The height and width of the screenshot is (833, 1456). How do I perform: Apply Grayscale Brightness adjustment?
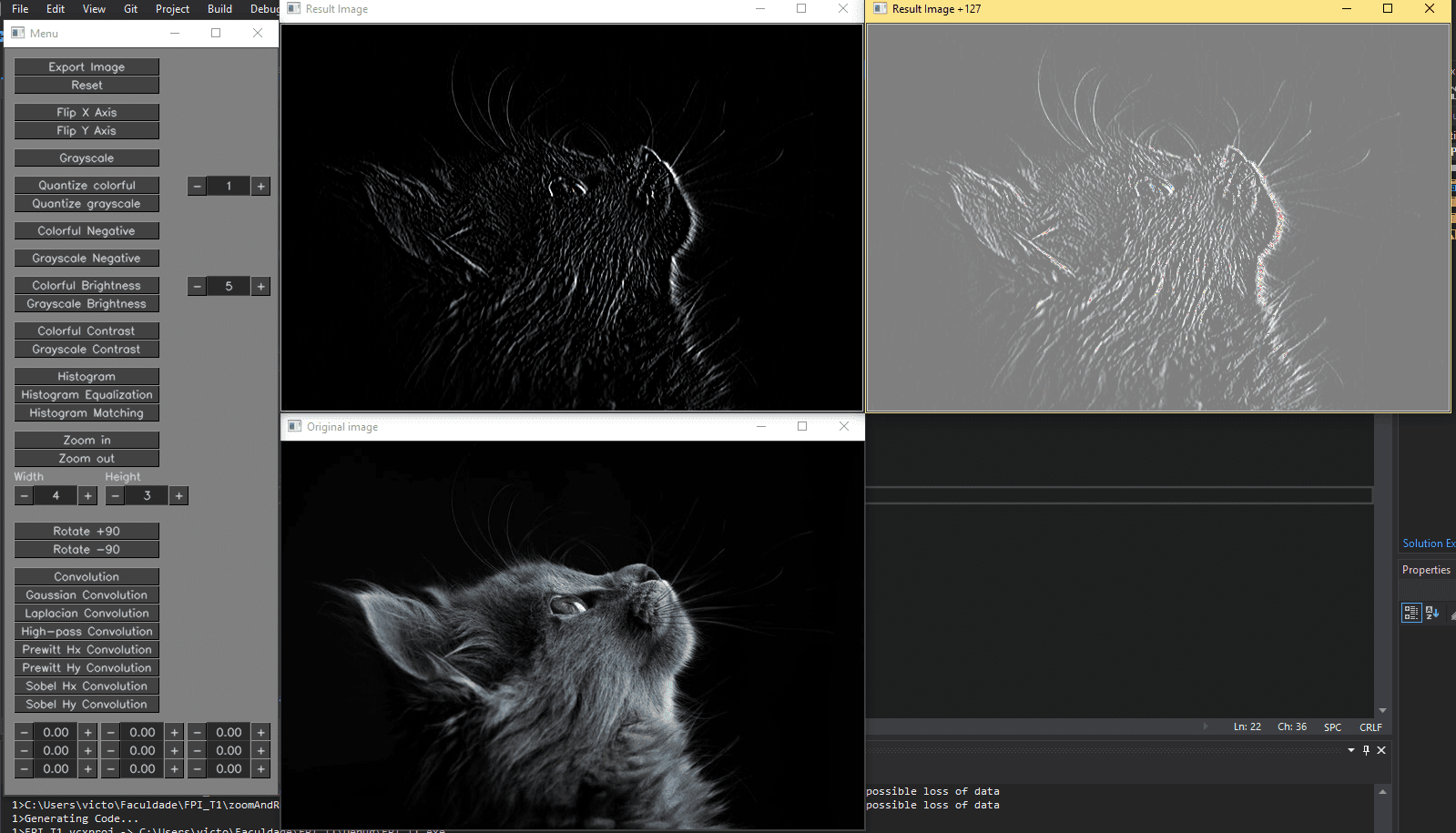(87, 303)
